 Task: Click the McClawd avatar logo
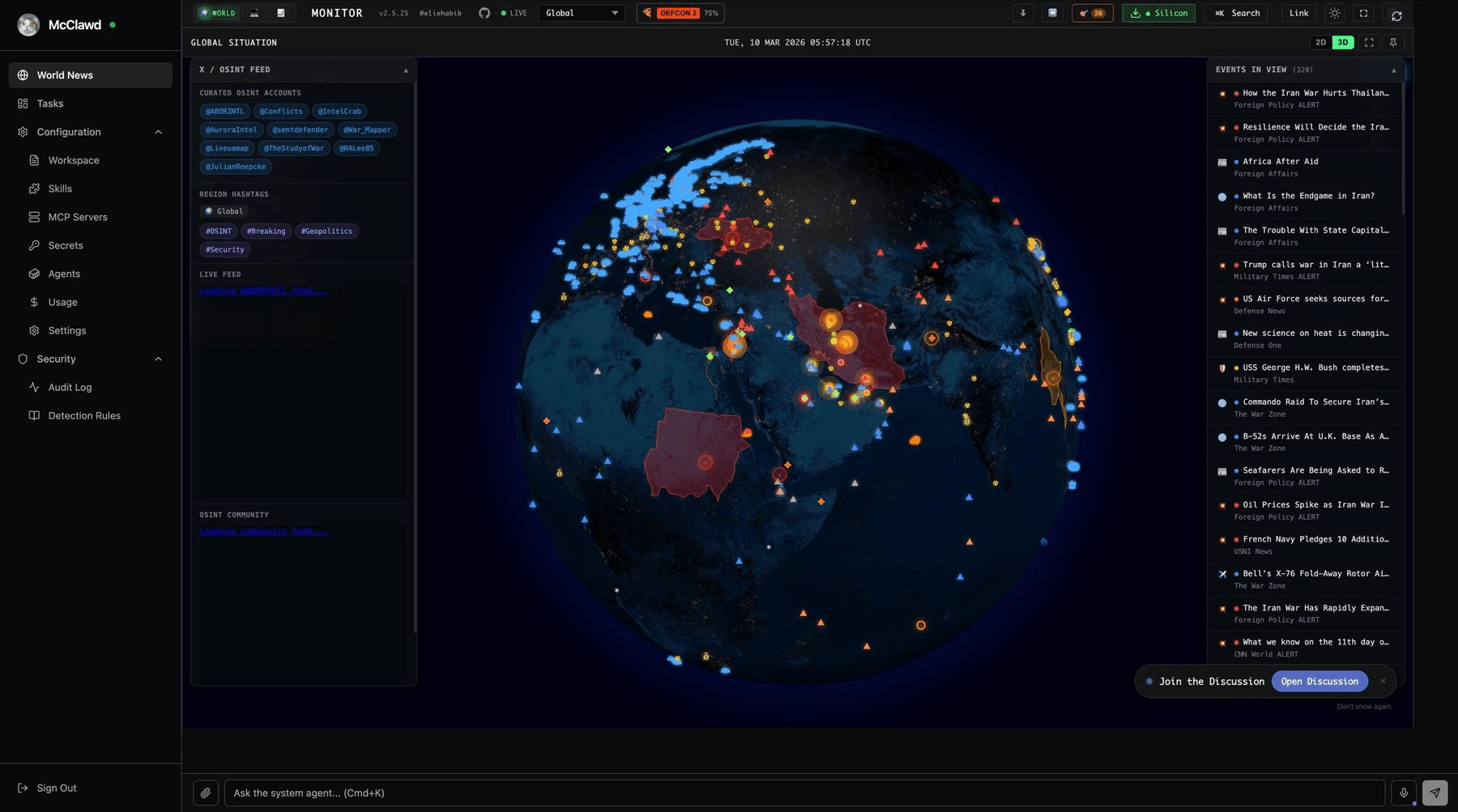28,25
